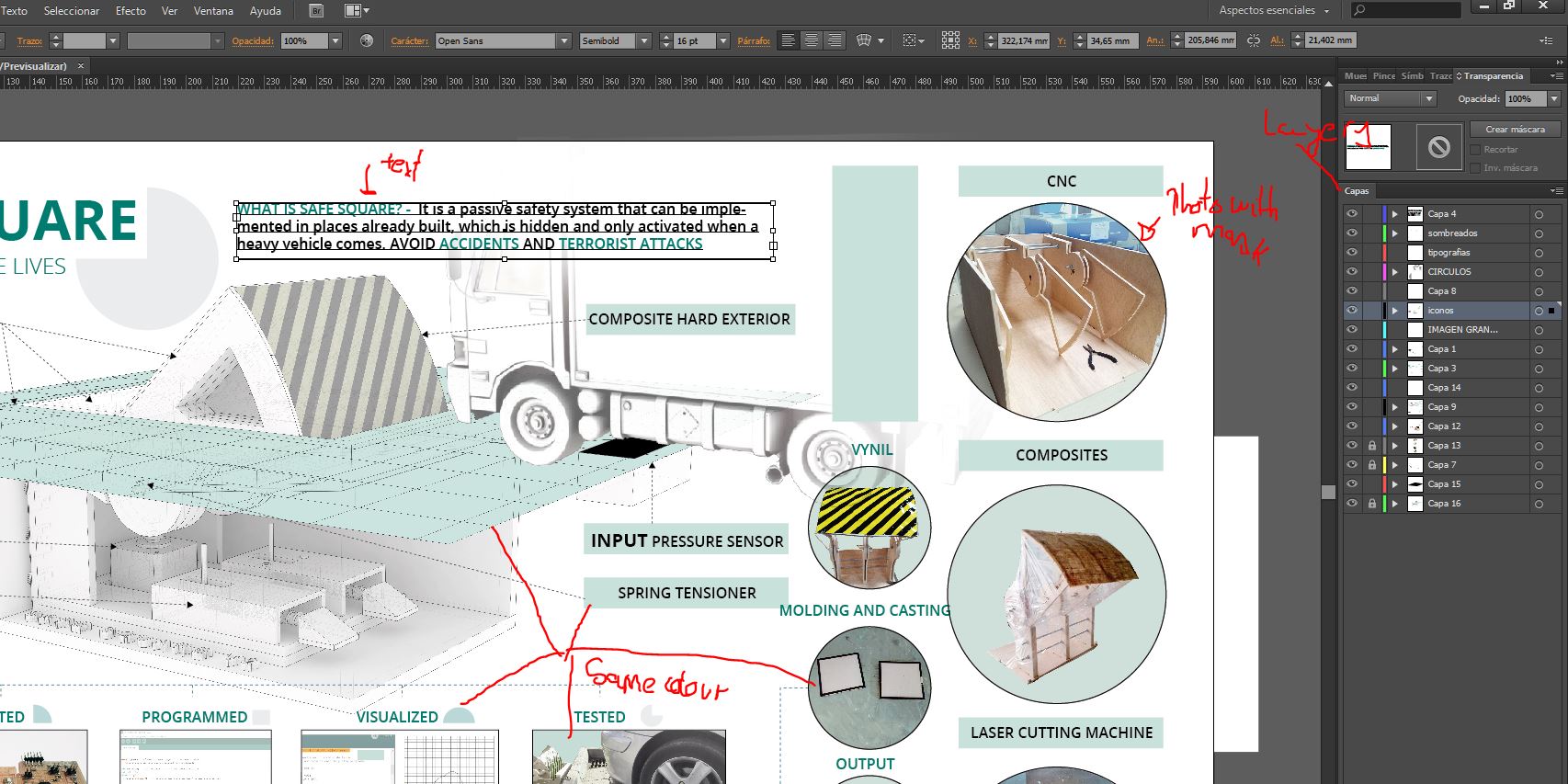Open the Transparencia opacity dropdown
This screenshot has width=1568, height=784.
click(1554, 98)
